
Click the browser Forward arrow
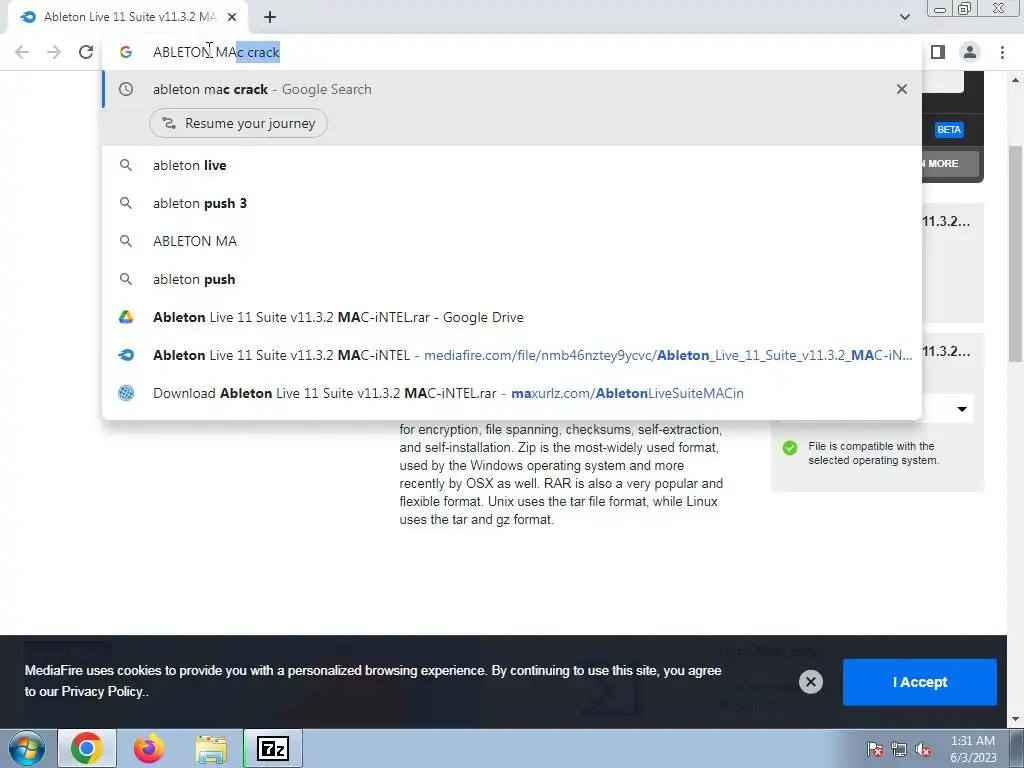[54, 52]
